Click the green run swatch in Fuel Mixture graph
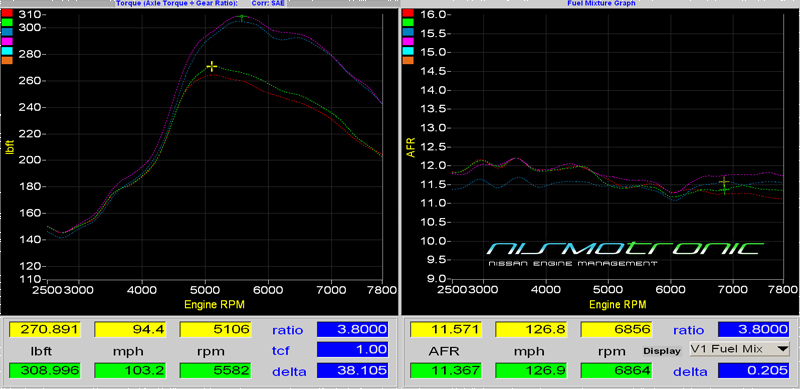 (x=408, y=22)
